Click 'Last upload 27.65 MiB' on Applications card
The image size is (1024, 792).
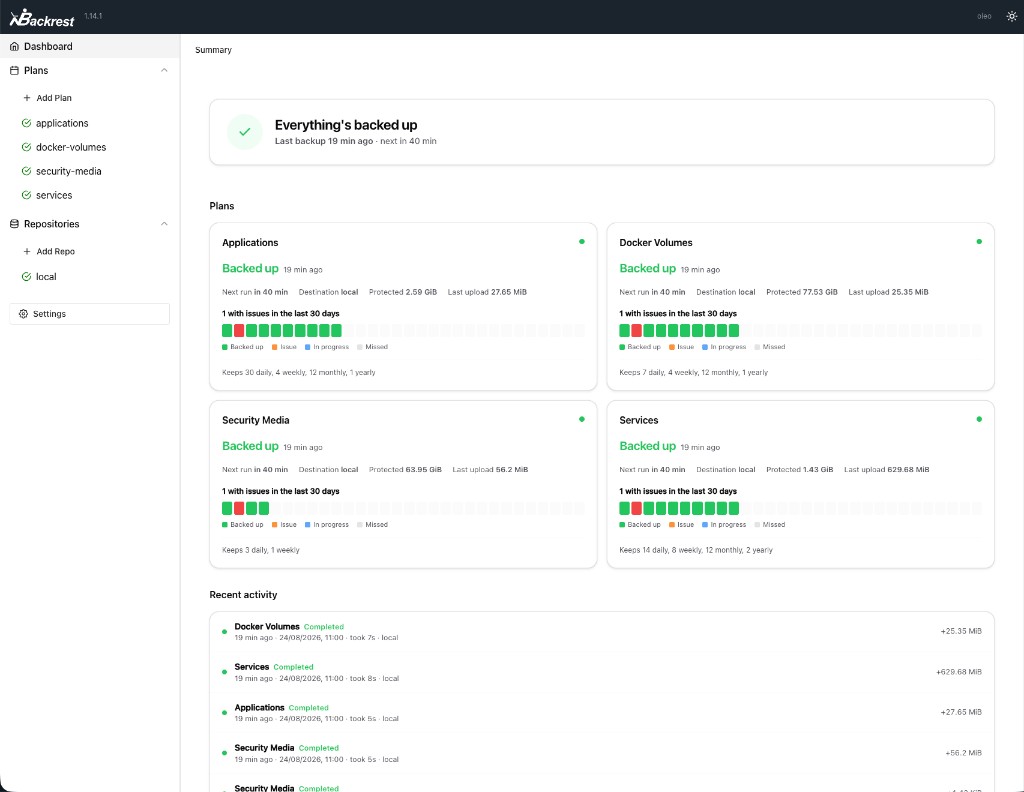(487, 292)
